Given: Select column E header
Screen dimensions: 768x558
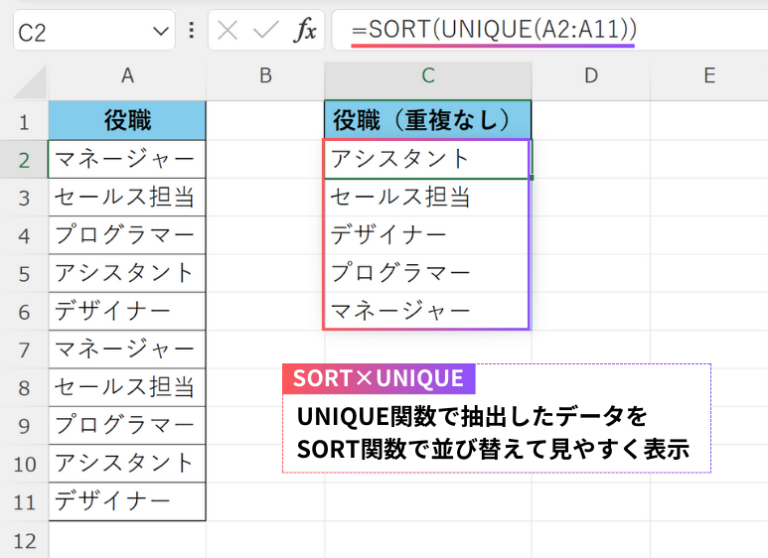Looking at the screenshot, I should (x=709, y=76).
